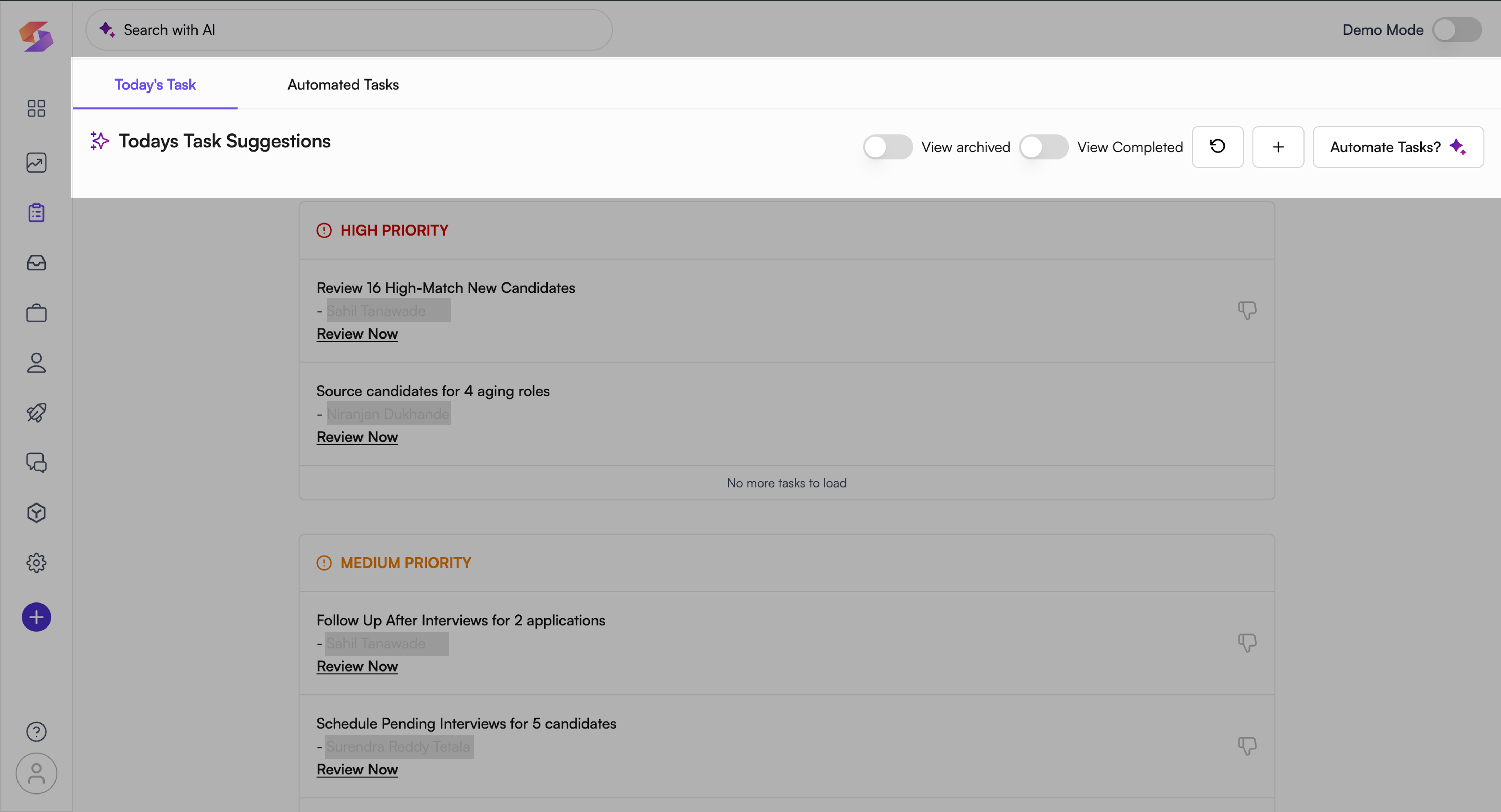
Task: Open the dashboard grid icon in the sidebar
Action: click(36, 108)
